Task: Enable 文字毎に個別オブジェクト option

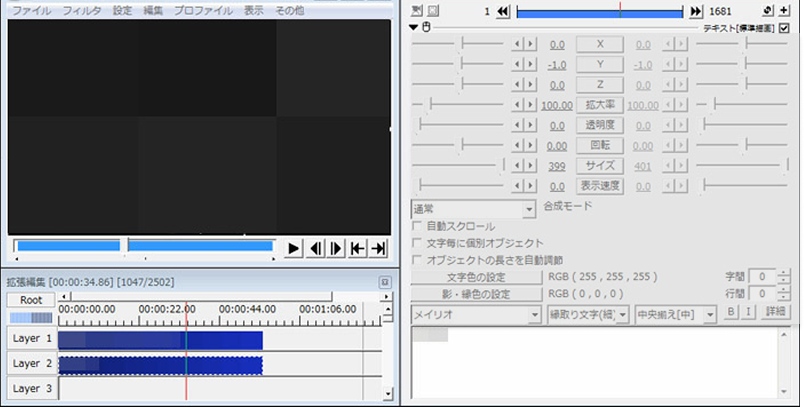Action: [418, 243]
